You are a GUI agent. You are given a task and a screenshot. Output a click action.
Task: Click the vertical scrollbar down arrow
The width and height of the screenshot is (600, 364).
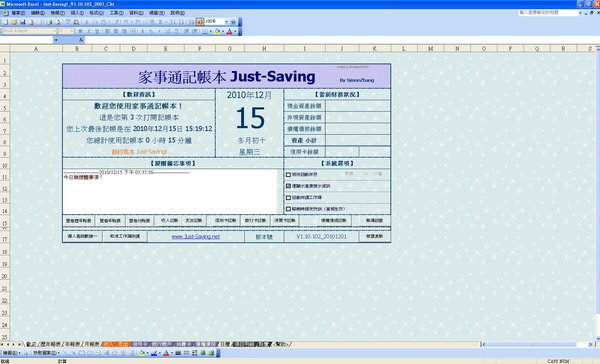[x=598, y=338]
